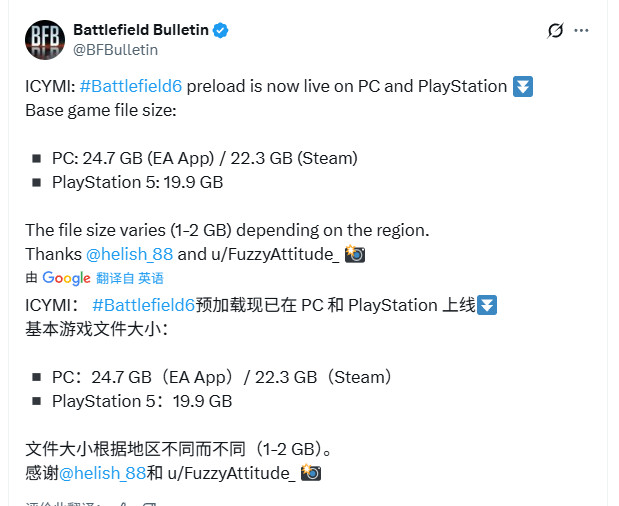Open the #Battlefield6 hashtag in English text
This screenshot has height=506, width=619.
(144, 86)
